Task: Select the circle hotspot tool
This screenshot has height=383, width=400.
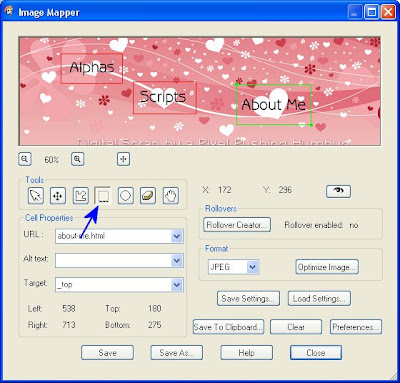Action: 126,195
